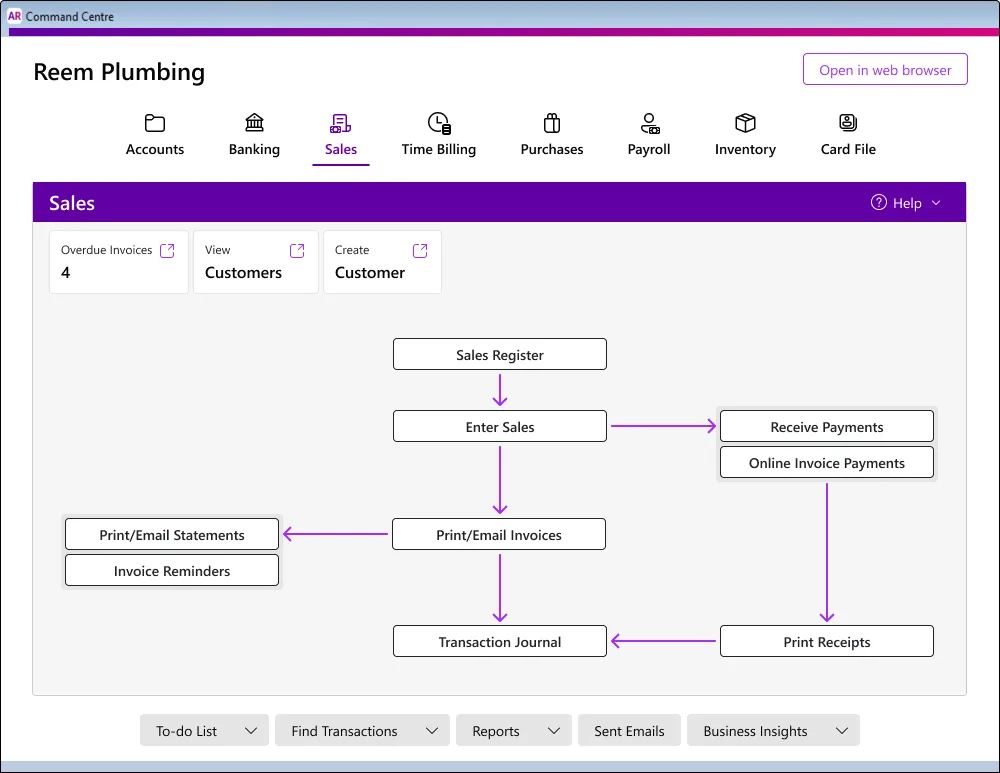This screenshot has height=773, width=1000.
Task: Expand the Reports dropdown arrow
Action: [x=554, y=731]
